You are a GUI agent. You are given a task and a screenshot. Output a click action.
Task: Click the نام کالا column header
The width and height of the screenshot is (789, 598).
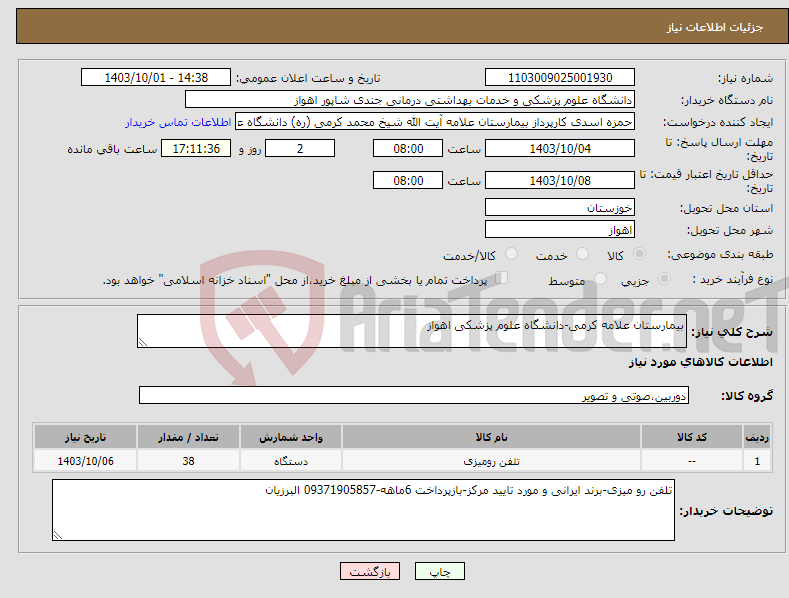tap(491, 437)
